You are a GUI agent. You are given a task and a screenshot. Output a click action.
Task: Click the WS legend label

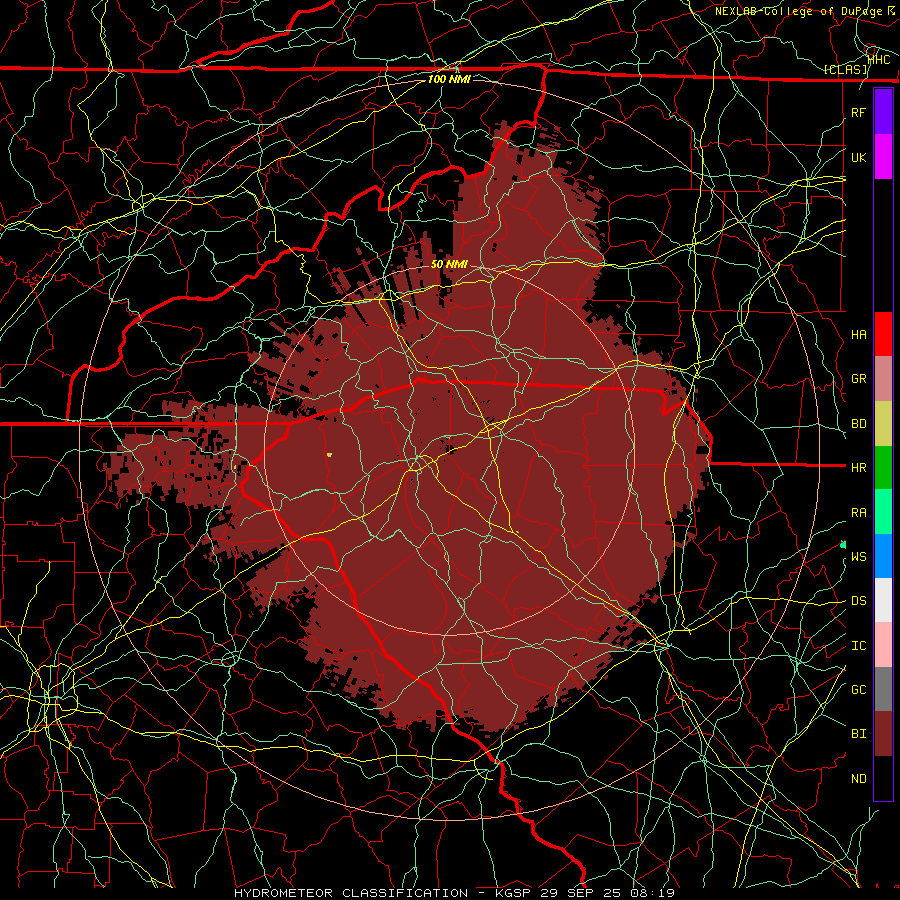859,556
